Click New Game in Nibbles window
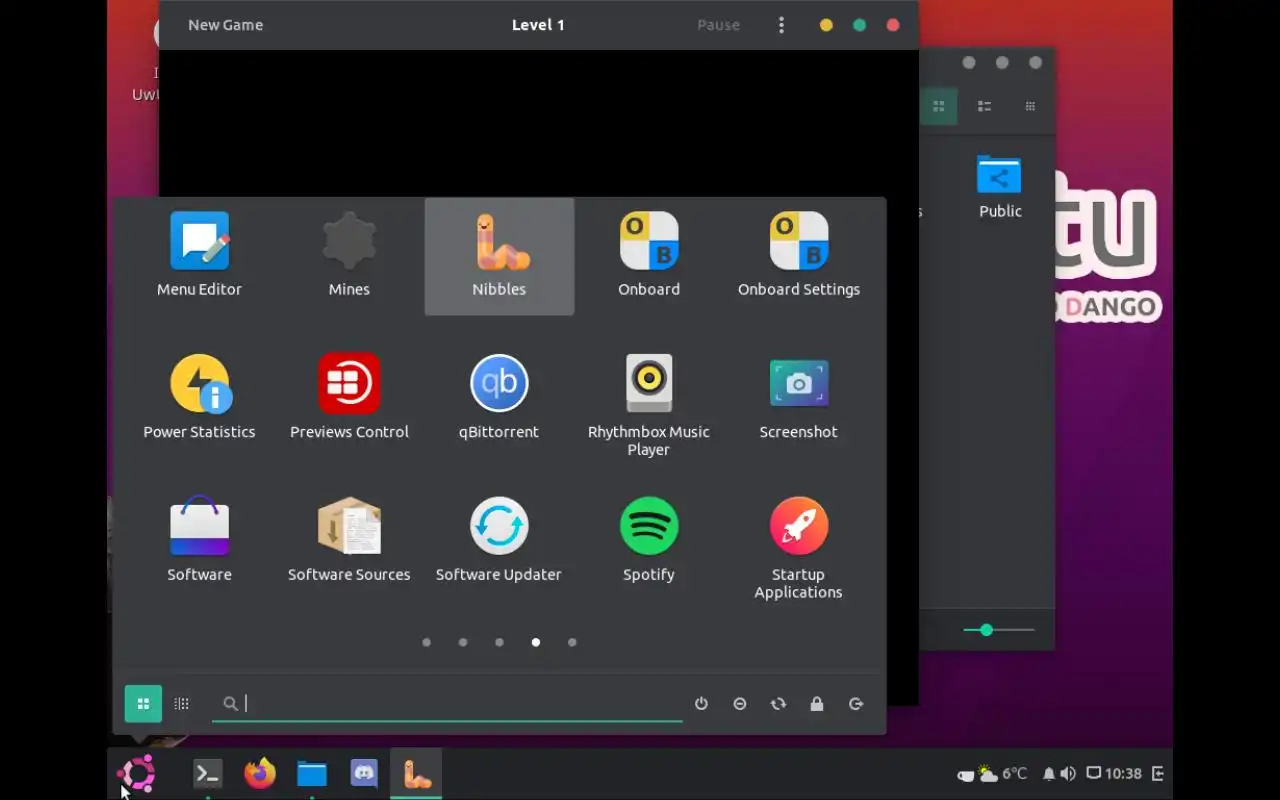The width and height of the screenshot is (1280, 800). coord(226,25)
